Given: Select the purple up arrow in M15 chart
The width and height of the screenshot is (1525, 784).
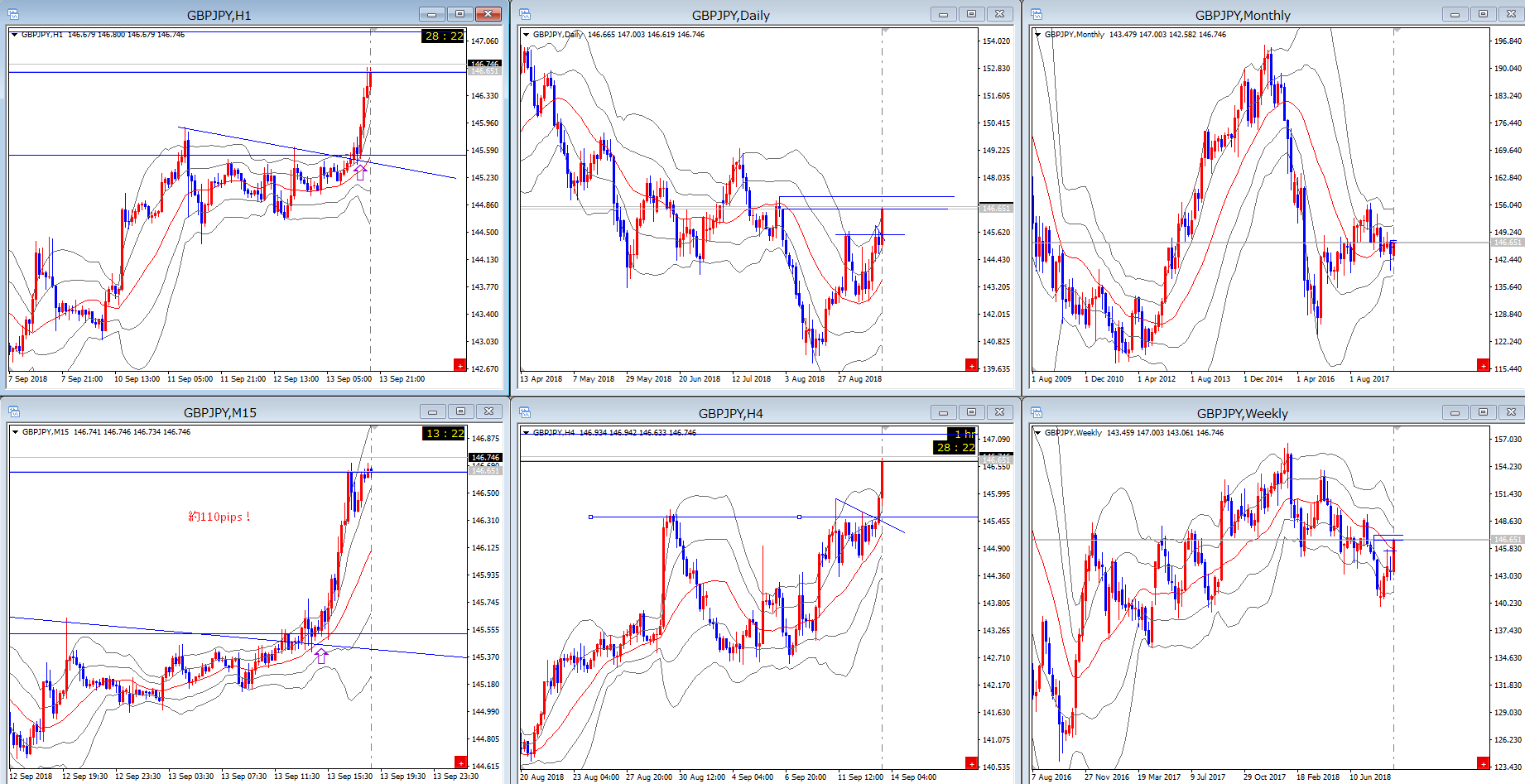Looking at the screenshot, I should [321, 656].
